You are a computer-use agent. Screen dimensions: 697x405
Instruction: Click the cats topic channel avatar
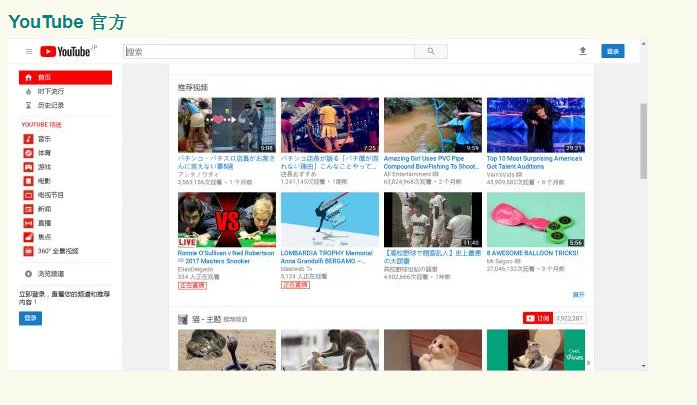[183, 319]
